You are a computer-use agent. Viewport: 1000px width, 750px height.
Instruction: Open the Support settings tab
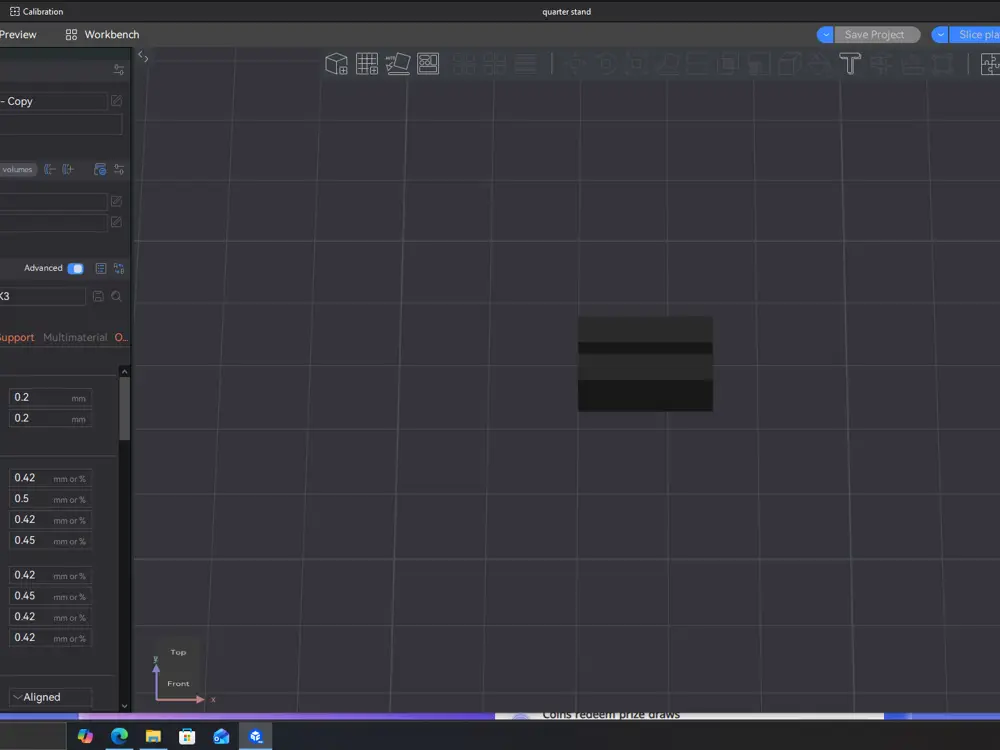pos(17,337)
